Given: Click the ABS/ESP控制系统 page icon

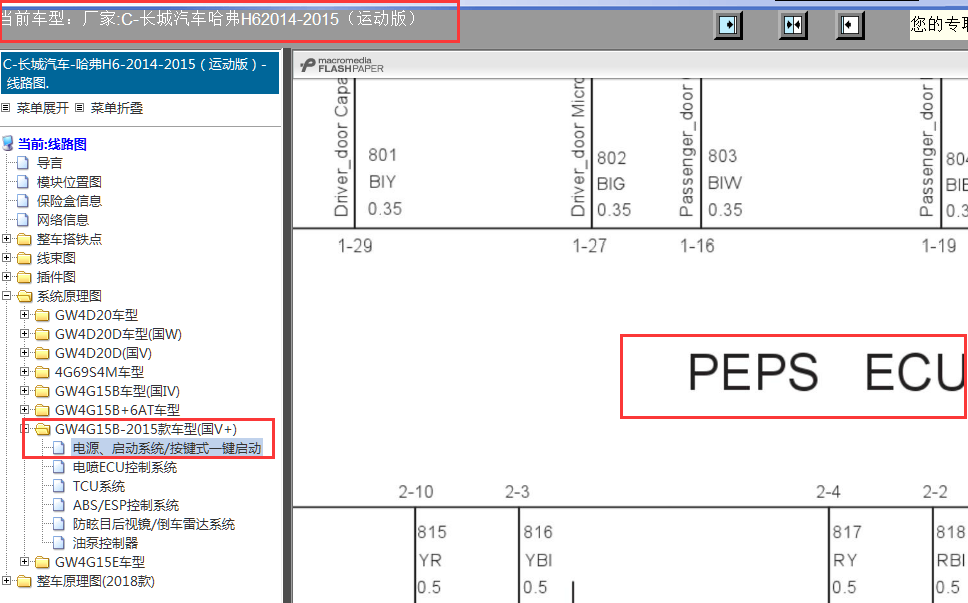Looking at the screenshot, I should pyautogui.click(x=59, y=505).
